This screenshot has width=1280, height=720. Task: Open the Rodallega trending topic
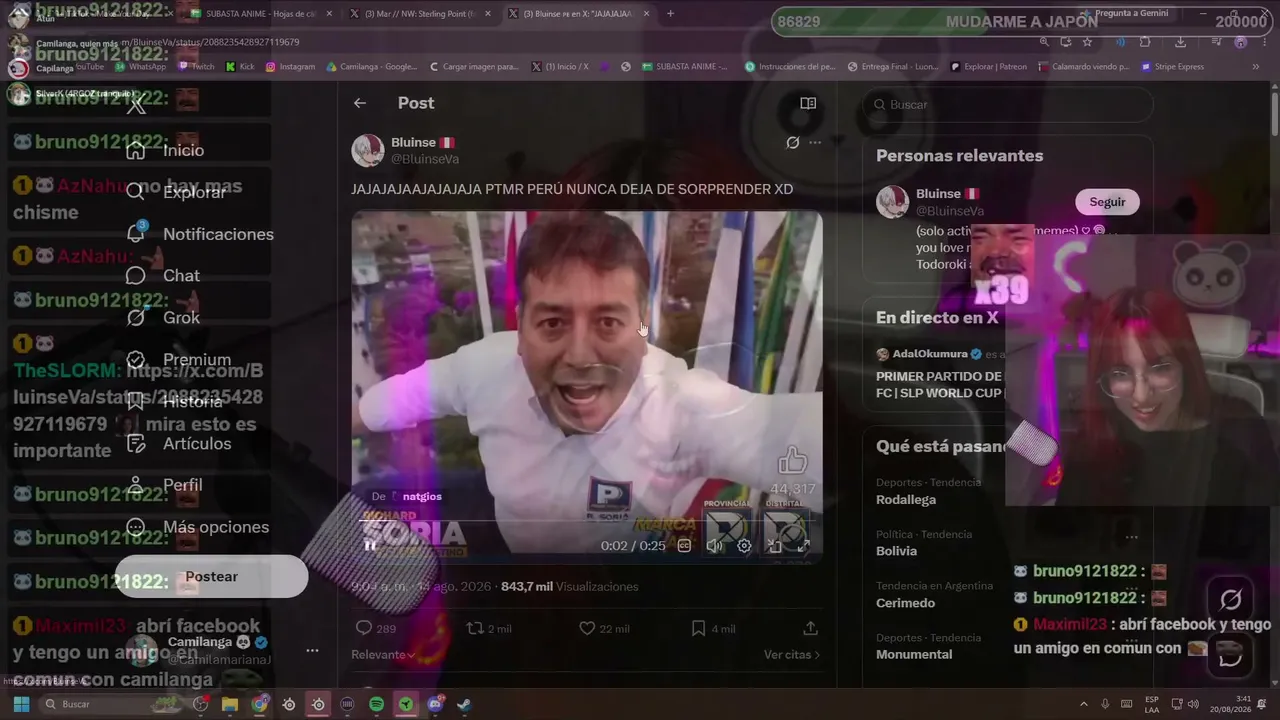(x=906, y=499)
